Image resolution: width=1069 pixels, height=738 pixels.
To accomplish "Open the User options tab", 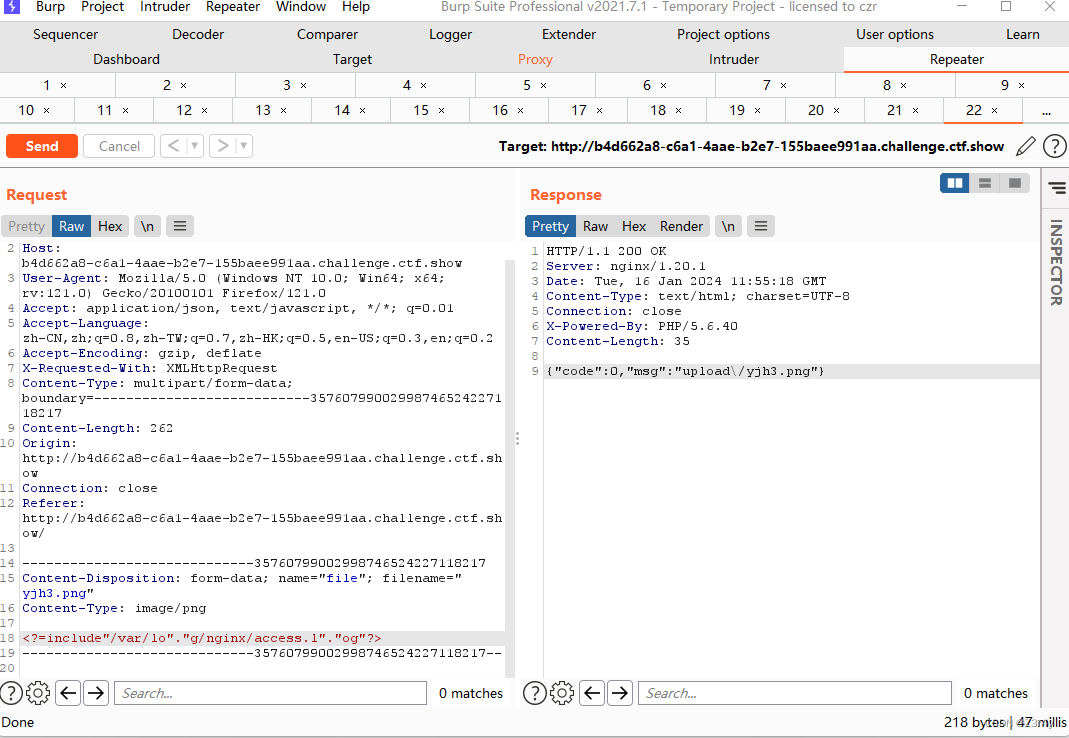I will 895,34.
